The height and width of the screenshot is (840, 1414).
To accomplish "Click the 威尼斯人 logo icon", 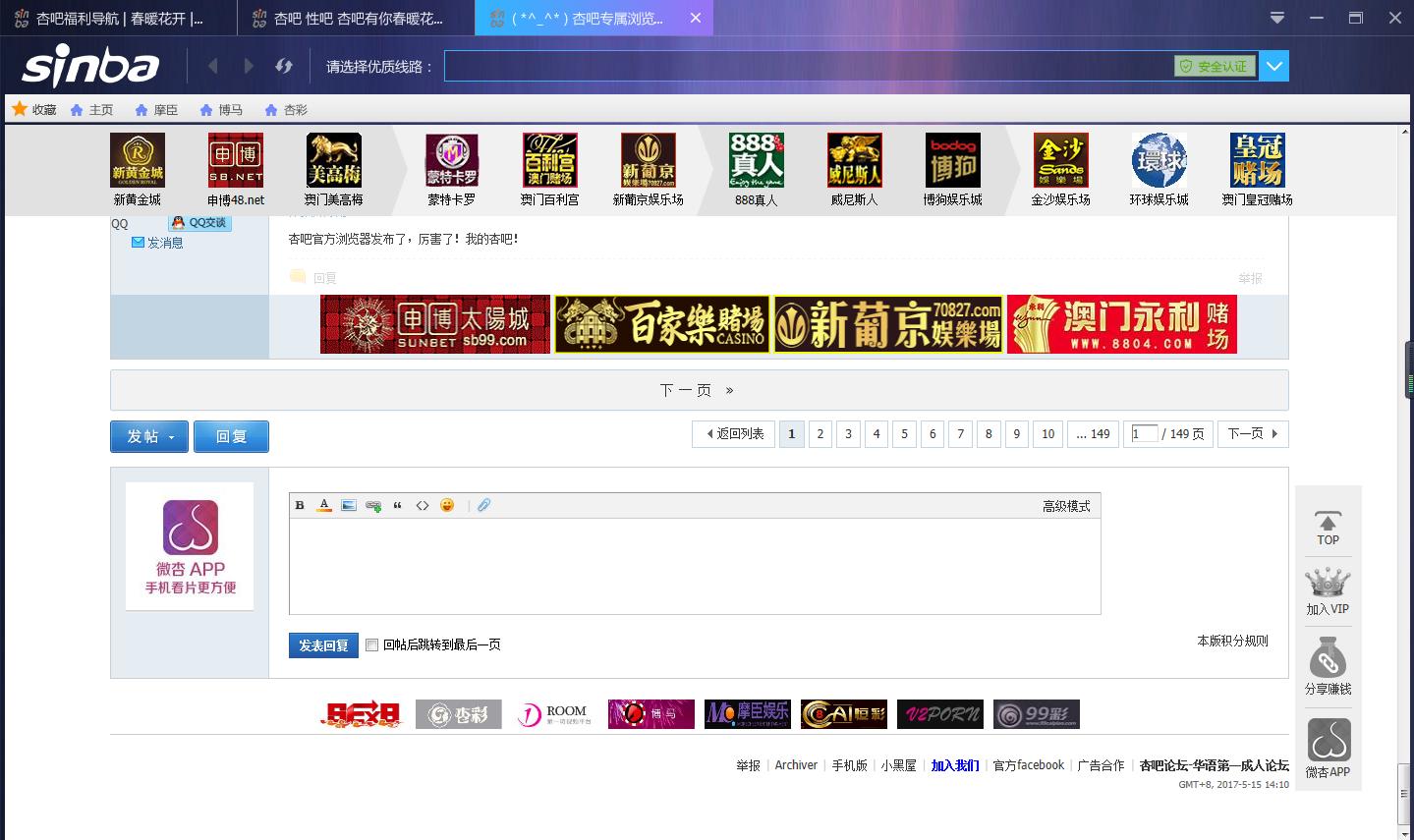I will [x=855, y=160].
